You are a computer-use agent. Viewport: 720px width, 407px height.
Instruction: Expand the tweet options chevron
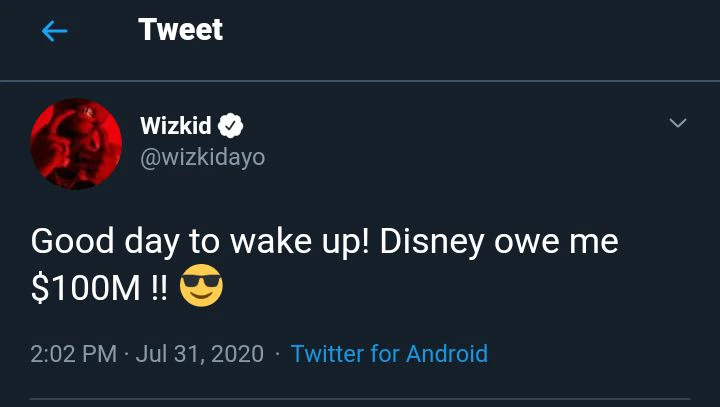tap(677, 124)
